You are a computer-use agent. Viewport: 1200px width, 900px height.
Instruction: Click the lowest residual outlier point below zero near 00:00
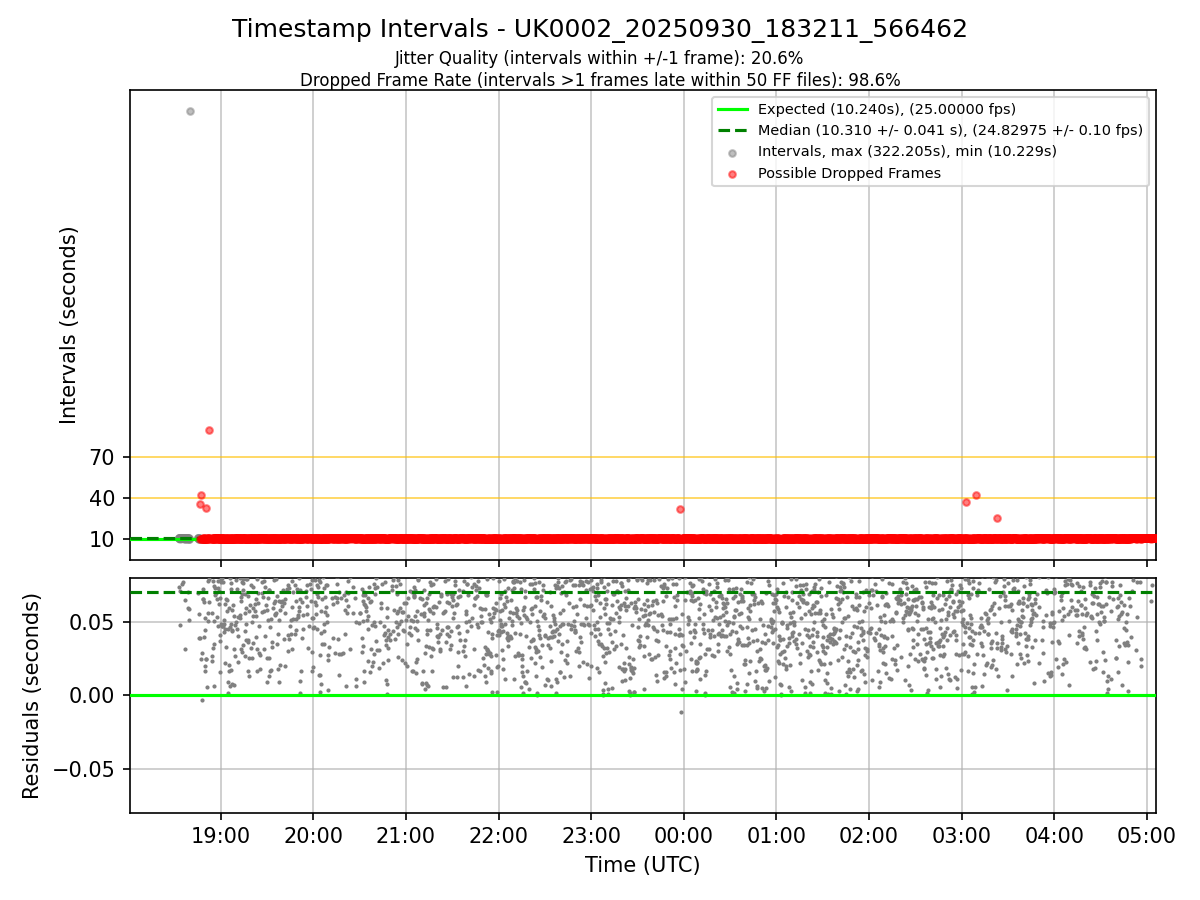[x=681, y=712]
